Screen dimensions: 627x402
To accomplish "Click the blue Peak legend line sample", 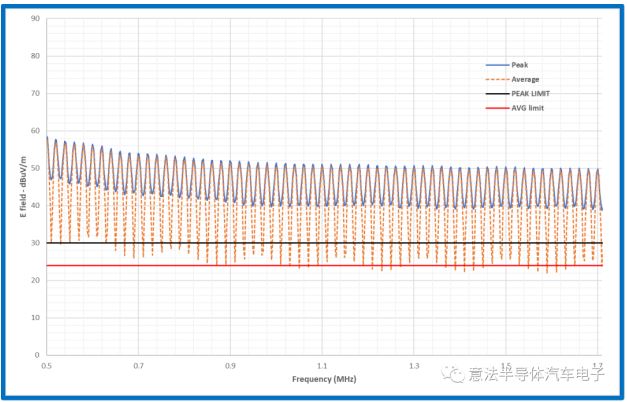I will pyautogui.click(x=494, y=65).
